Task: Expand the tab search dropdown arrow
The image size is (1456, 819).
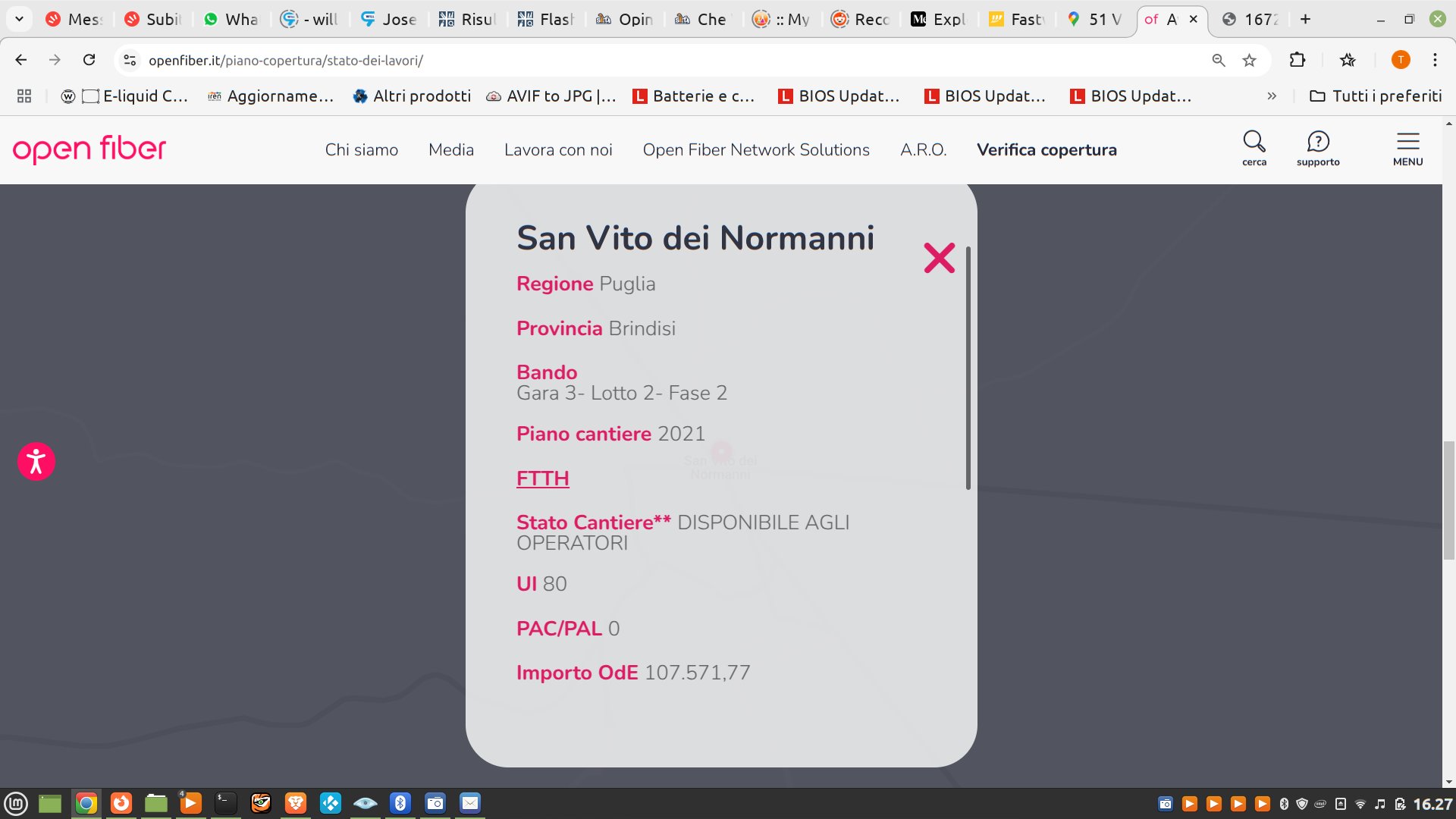Action: 20,19
